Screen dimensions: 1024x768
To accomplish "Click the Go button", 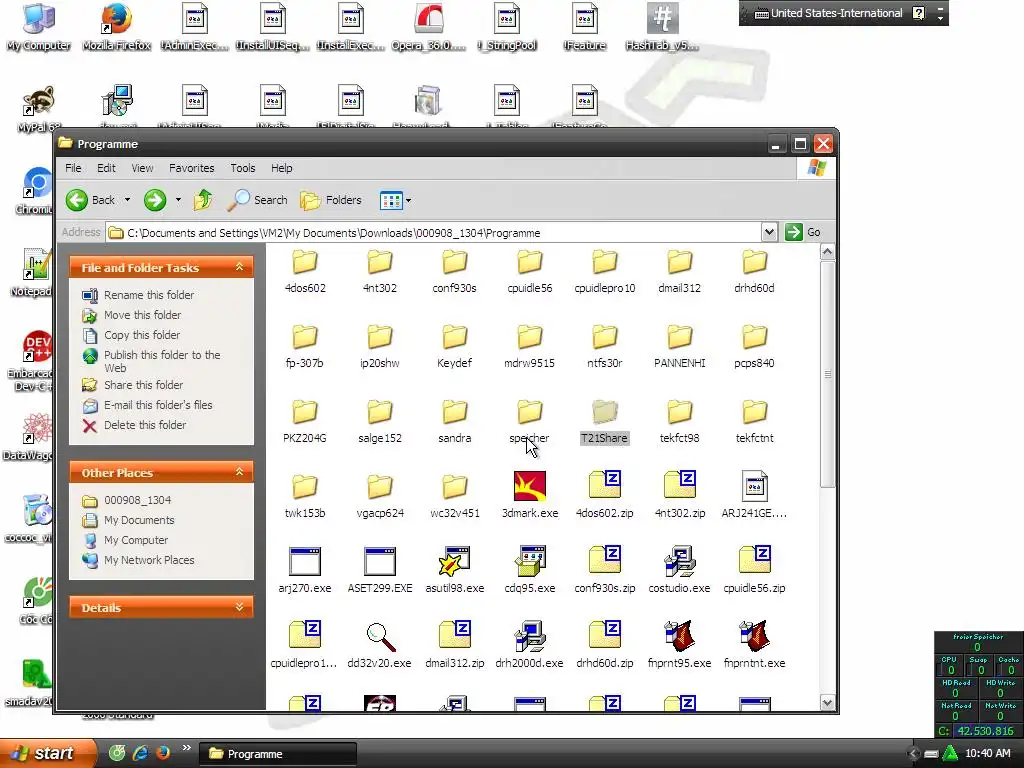I will click(804, 232).
